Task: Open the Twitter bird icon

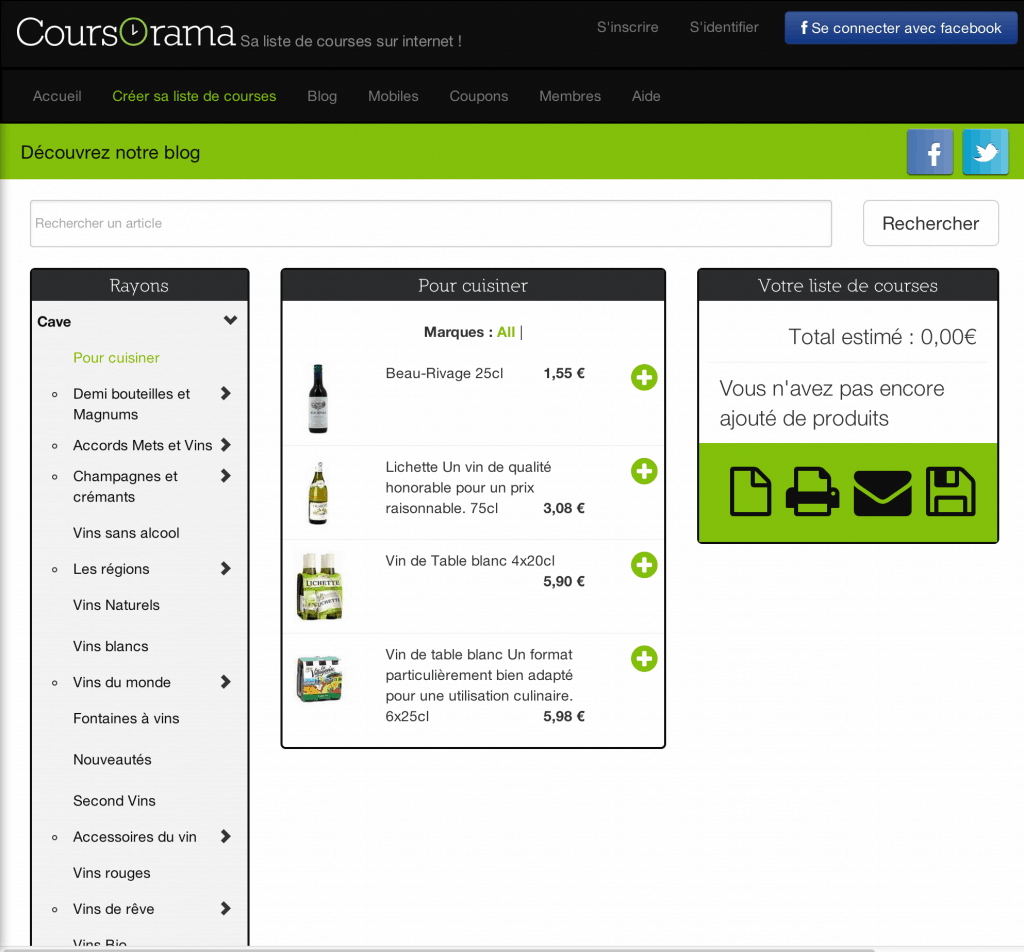Action: 985,152
